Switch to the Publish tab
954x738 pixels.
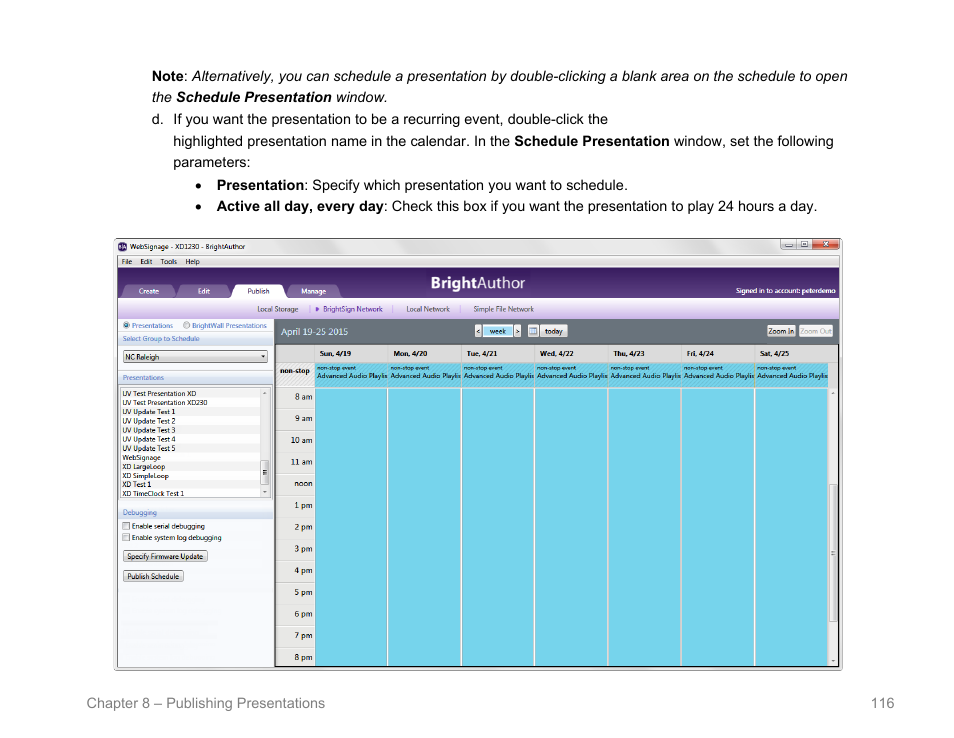tap(258, 291)
